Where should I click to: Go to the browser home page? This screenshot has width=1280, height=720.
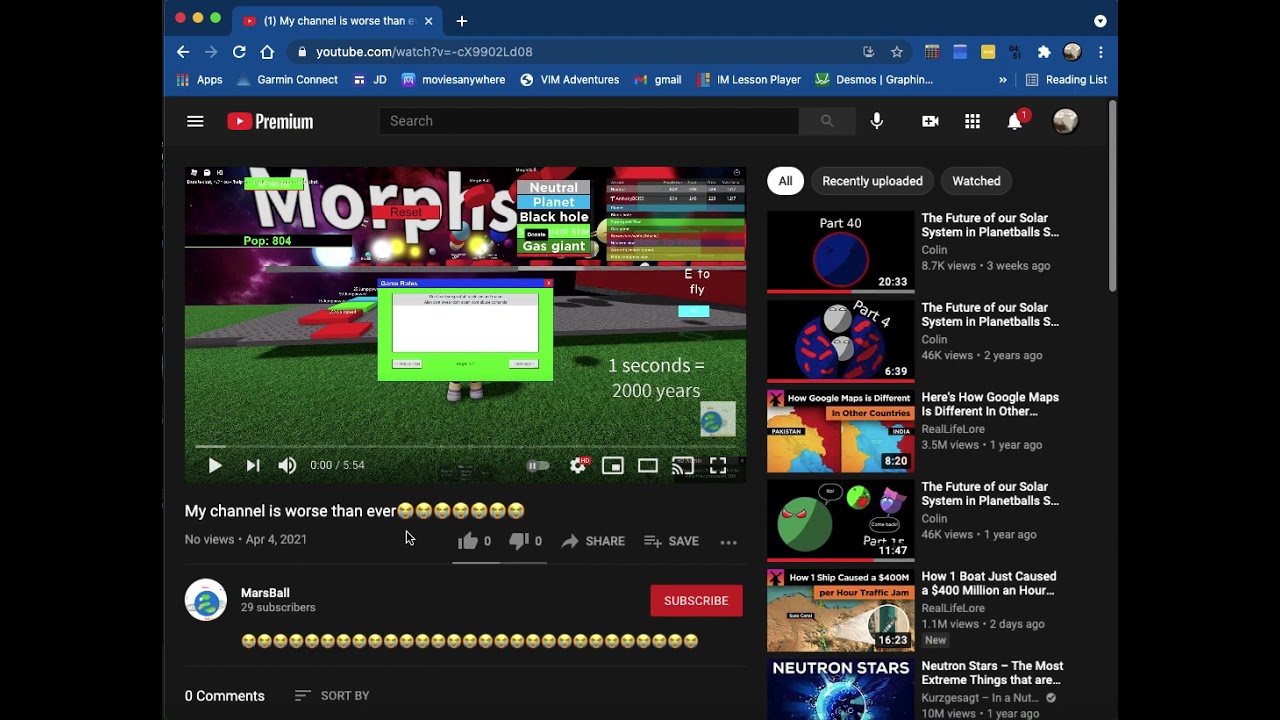point(267,52)
